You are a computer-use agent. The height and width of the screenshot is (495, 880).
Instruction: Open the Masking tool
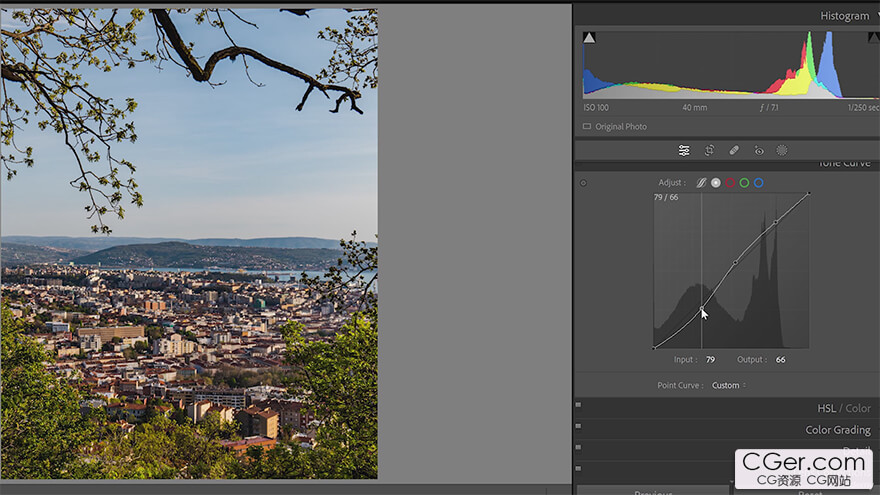point(782,150)
